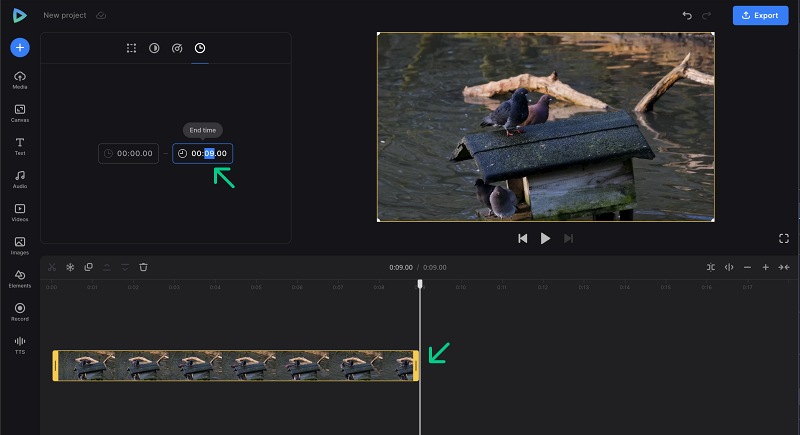
Task: Click the clip's left trim handle
Action: click(x=55, y=366)
